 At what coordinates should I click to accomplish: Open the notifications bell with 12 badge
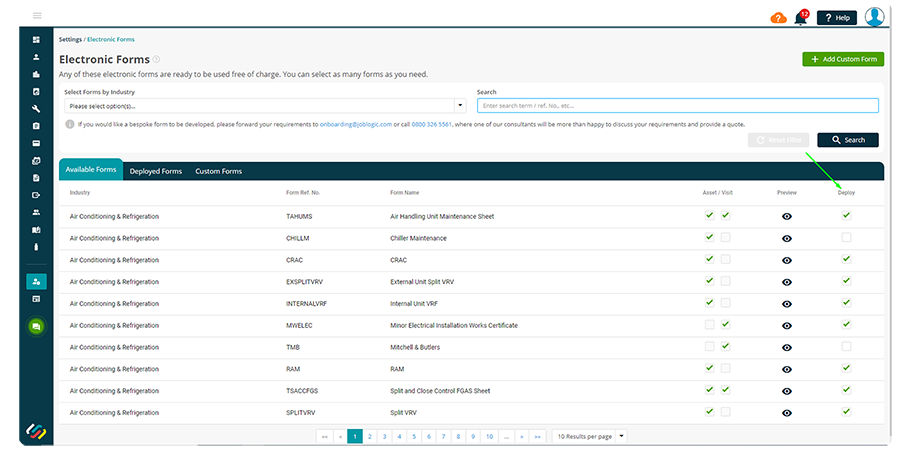click(801, 18)
